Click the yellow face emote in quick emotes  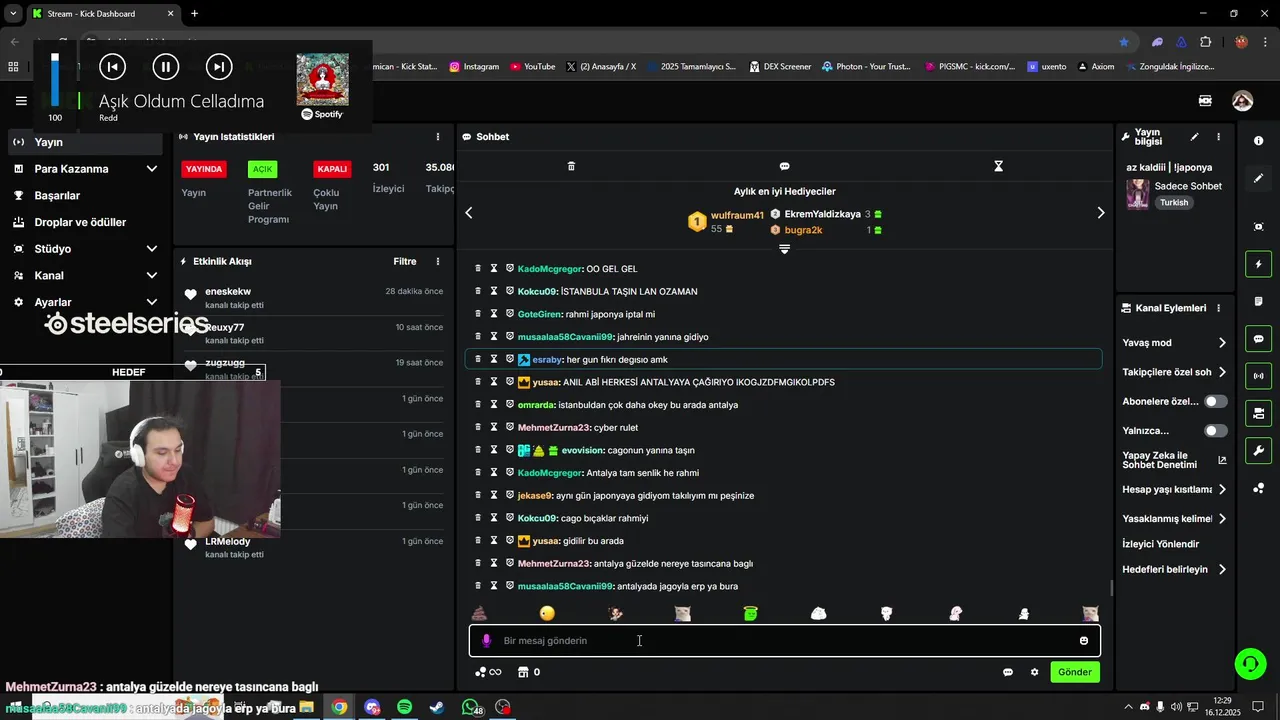pyautogui.click(x=547, y=613)
